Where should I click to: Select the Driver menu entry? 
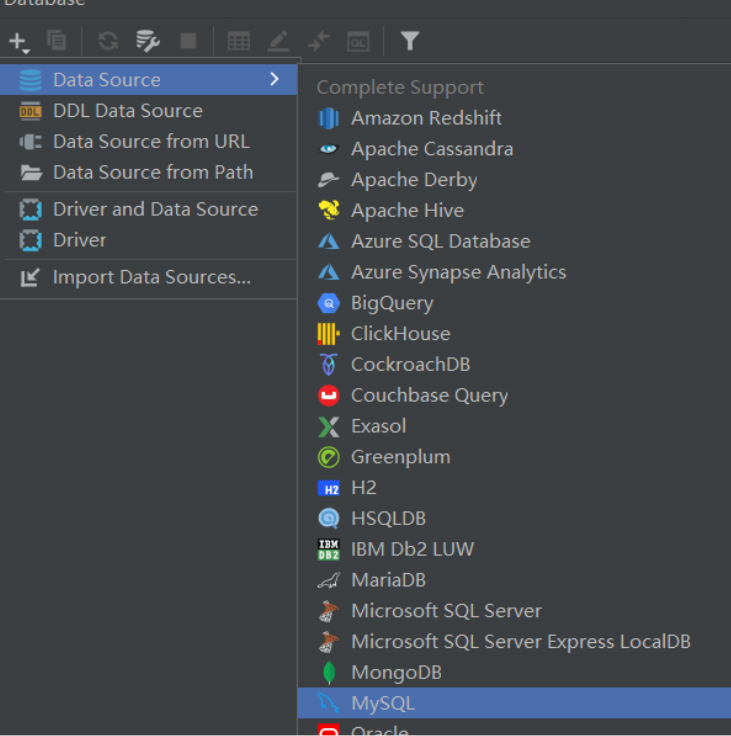148,240
